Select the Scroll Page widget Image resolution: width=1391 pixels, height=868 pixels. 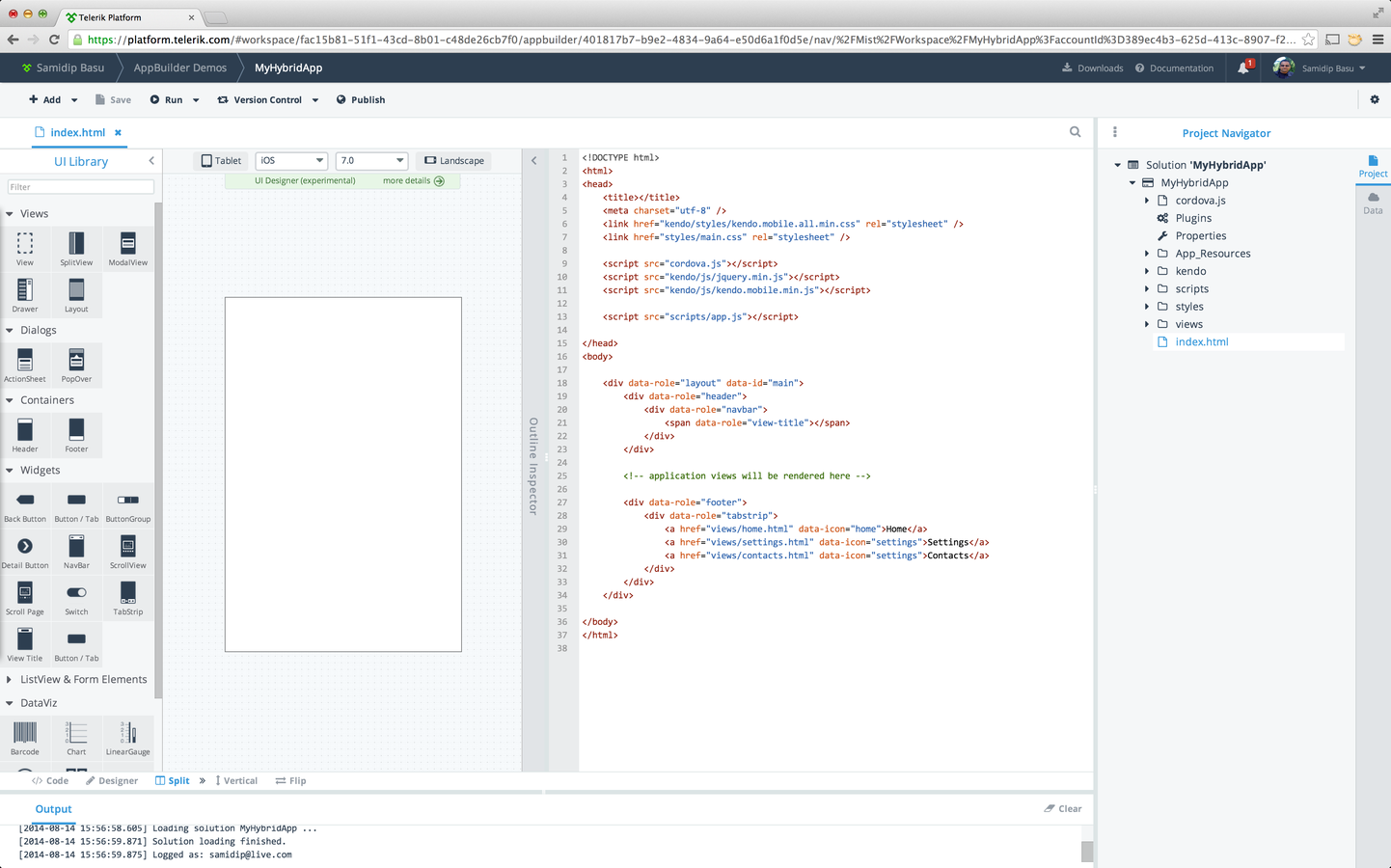tap(25, 598)
